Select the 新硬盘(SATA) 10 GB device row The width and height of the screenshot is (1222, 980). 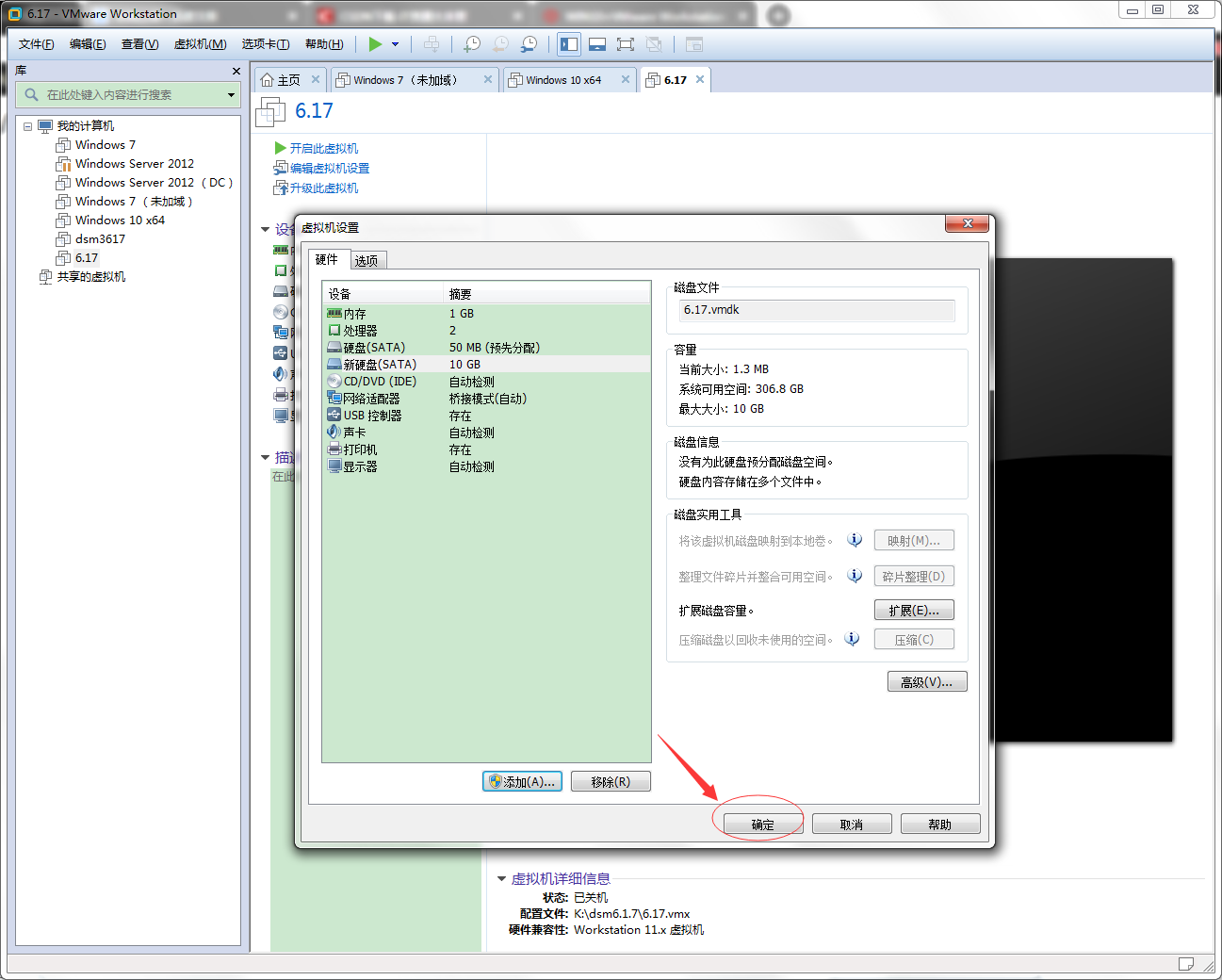click(486, 365)
